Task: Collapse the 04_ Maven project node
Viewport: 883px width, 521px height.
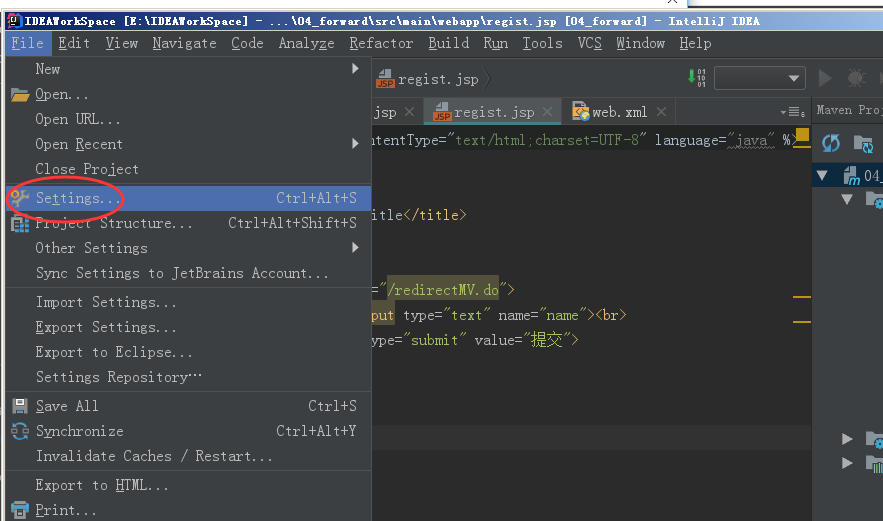Action: pyautogui.click(x=822, y=175)
